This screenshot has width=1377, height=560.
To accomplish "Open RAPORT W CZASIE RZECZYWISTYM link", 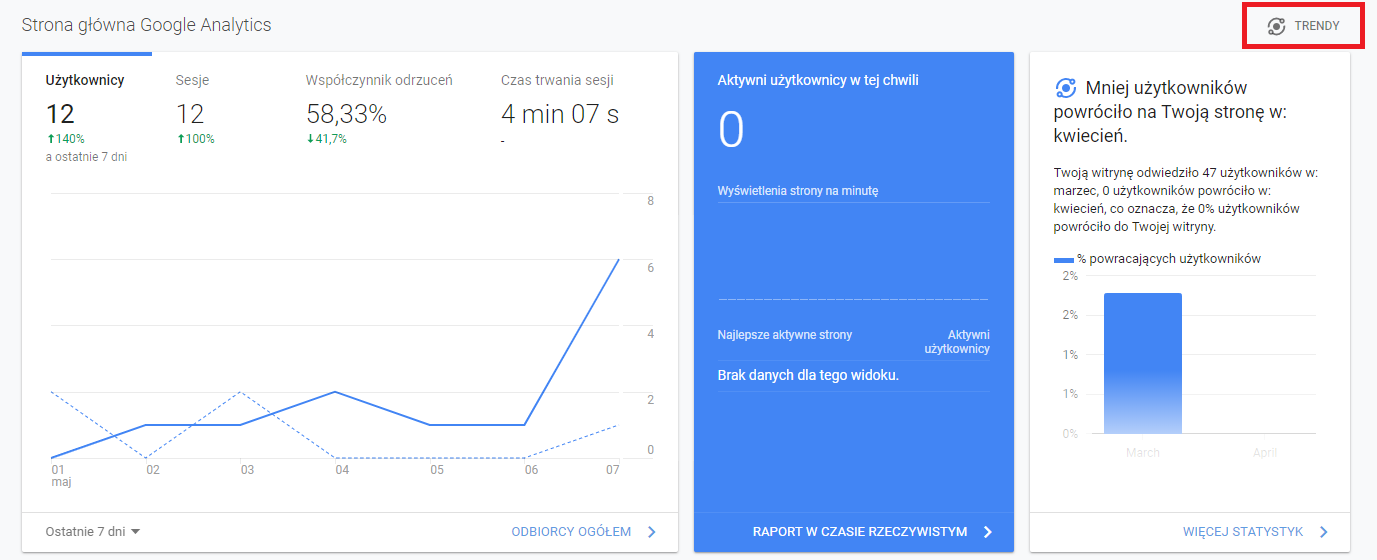I will pos(860,532).
